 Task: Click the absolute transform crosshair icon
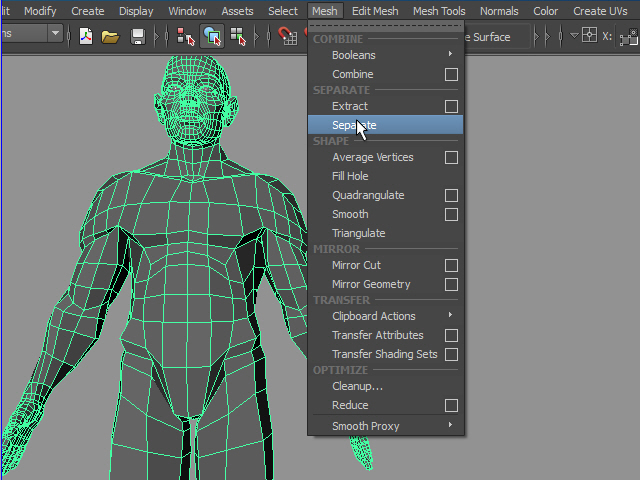[x=589, y=36]
